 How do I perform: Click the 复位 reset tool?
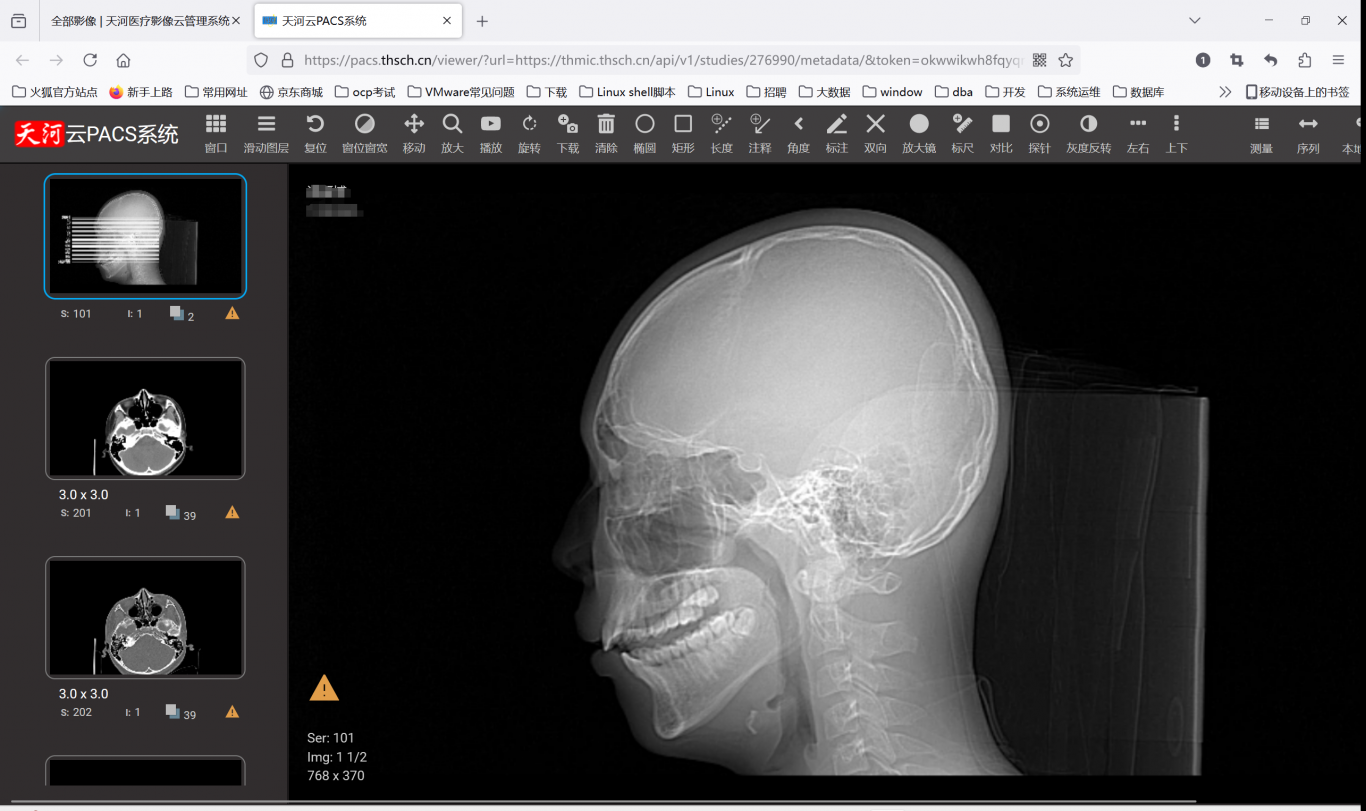pyautogui.click(x=315, y=133)
